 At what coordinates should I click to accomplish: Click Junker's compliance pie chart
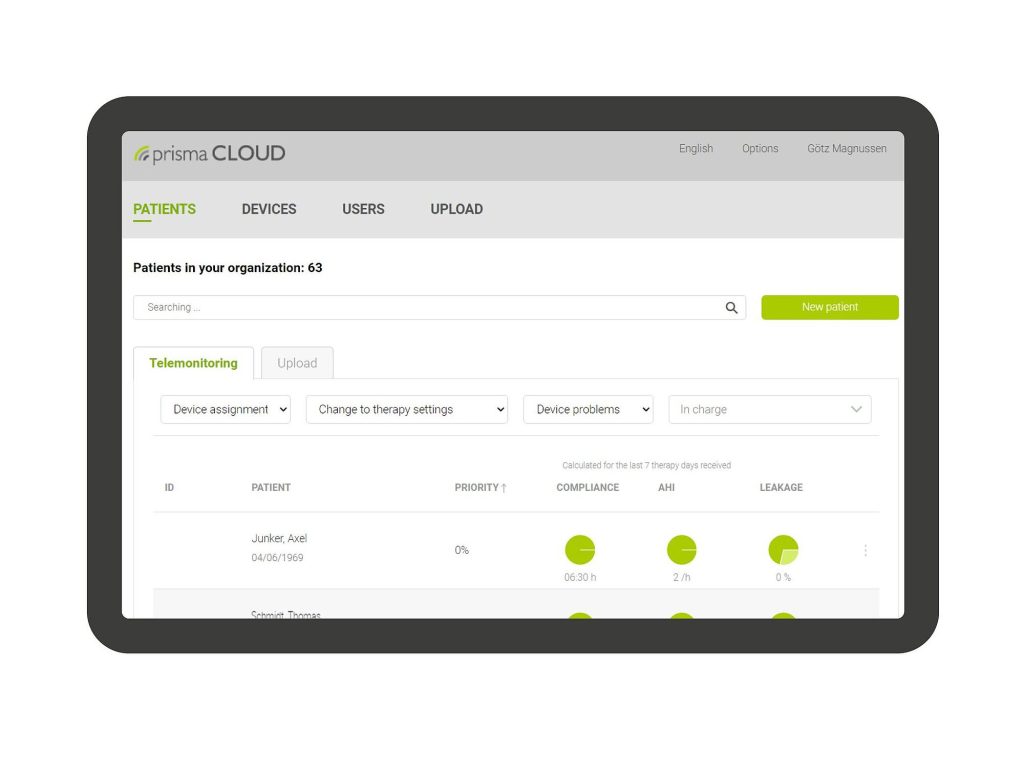tap(580, 550)
